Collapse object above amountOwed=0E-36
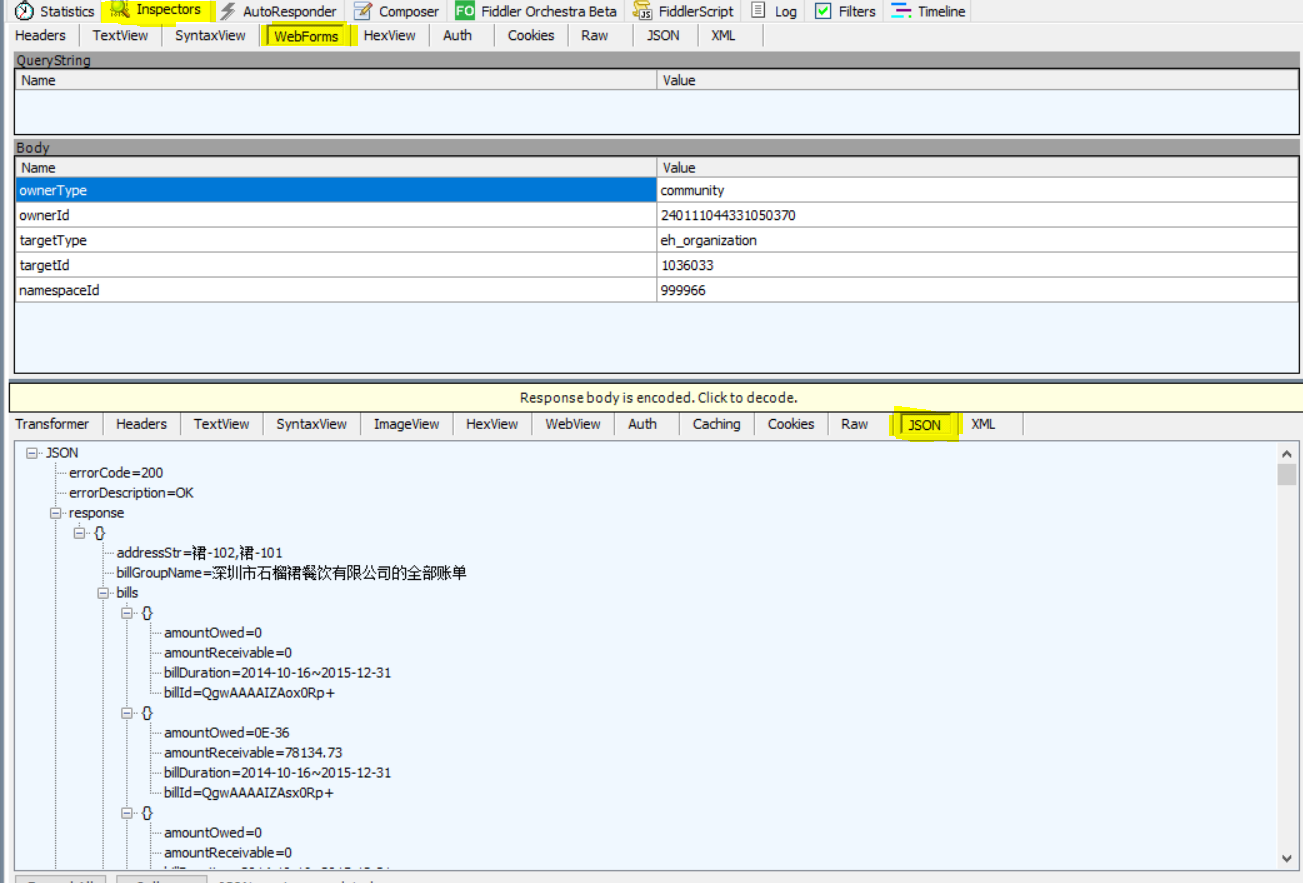Viewport: 1303px width, 883px height. [128, 713]
